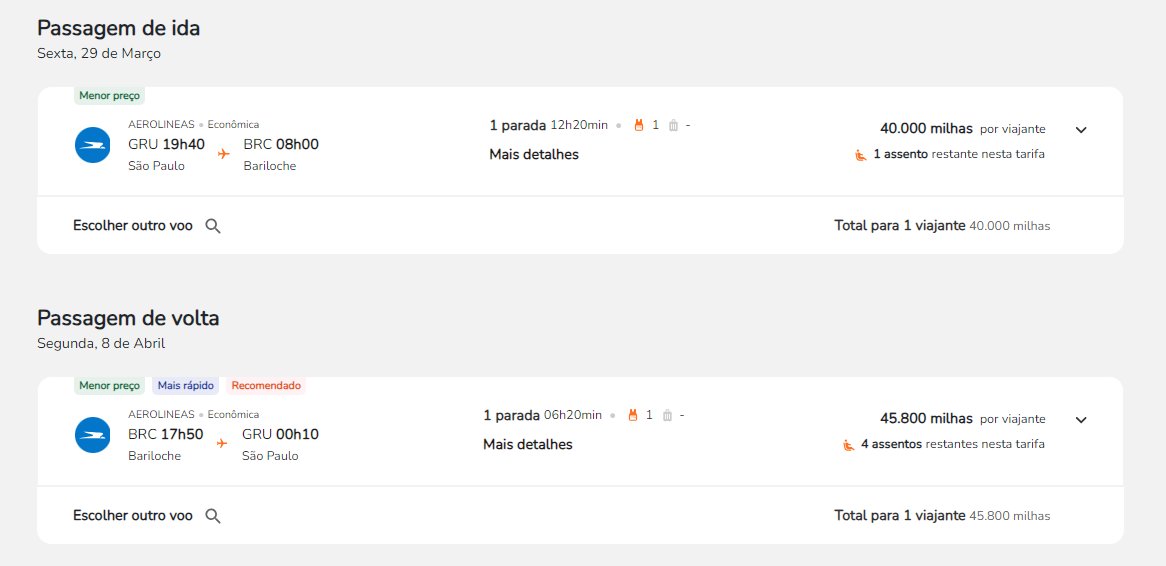Click the orange backpack icon on return flight
This screenshot has width=1166, height=566.
pyautogui.click(x=633, y=415)
